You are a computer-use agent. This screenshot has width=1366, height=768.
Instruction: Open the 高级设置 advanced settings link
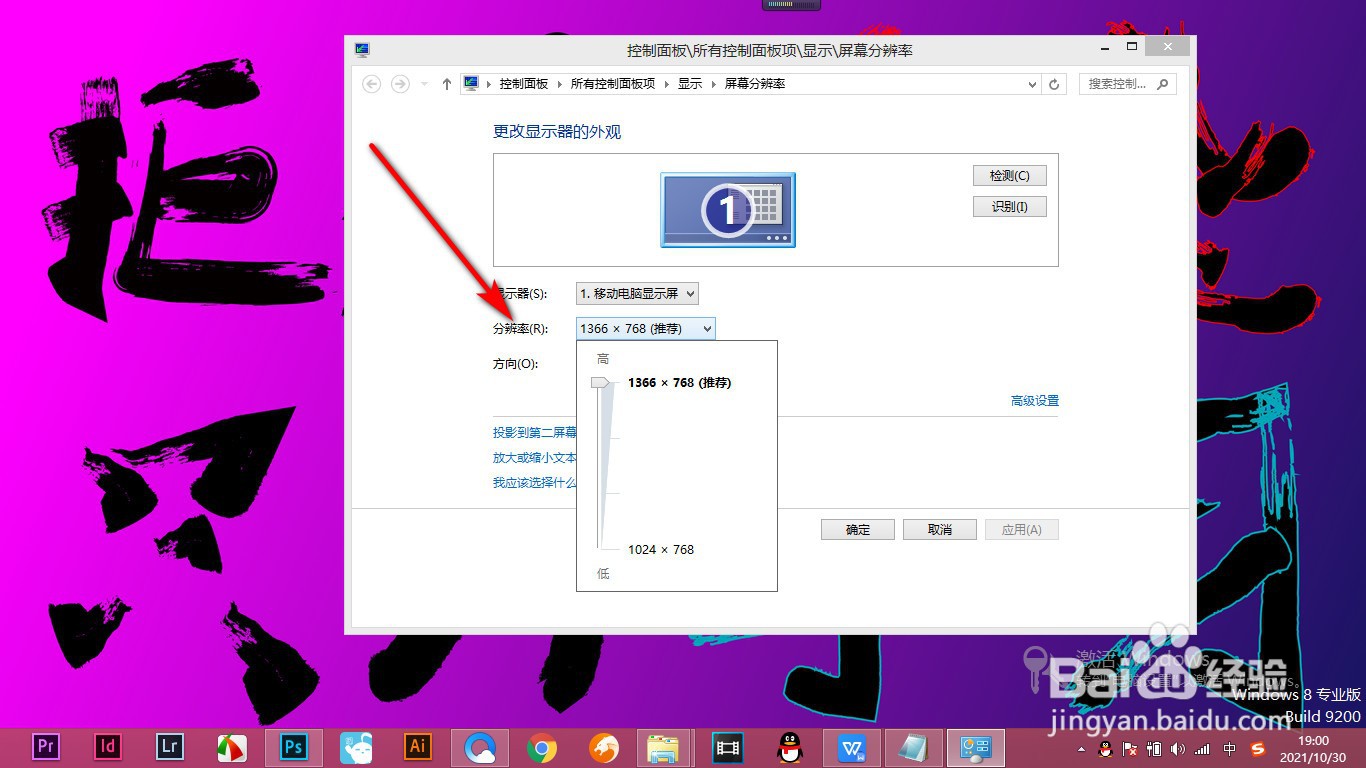click(1034, 400)
